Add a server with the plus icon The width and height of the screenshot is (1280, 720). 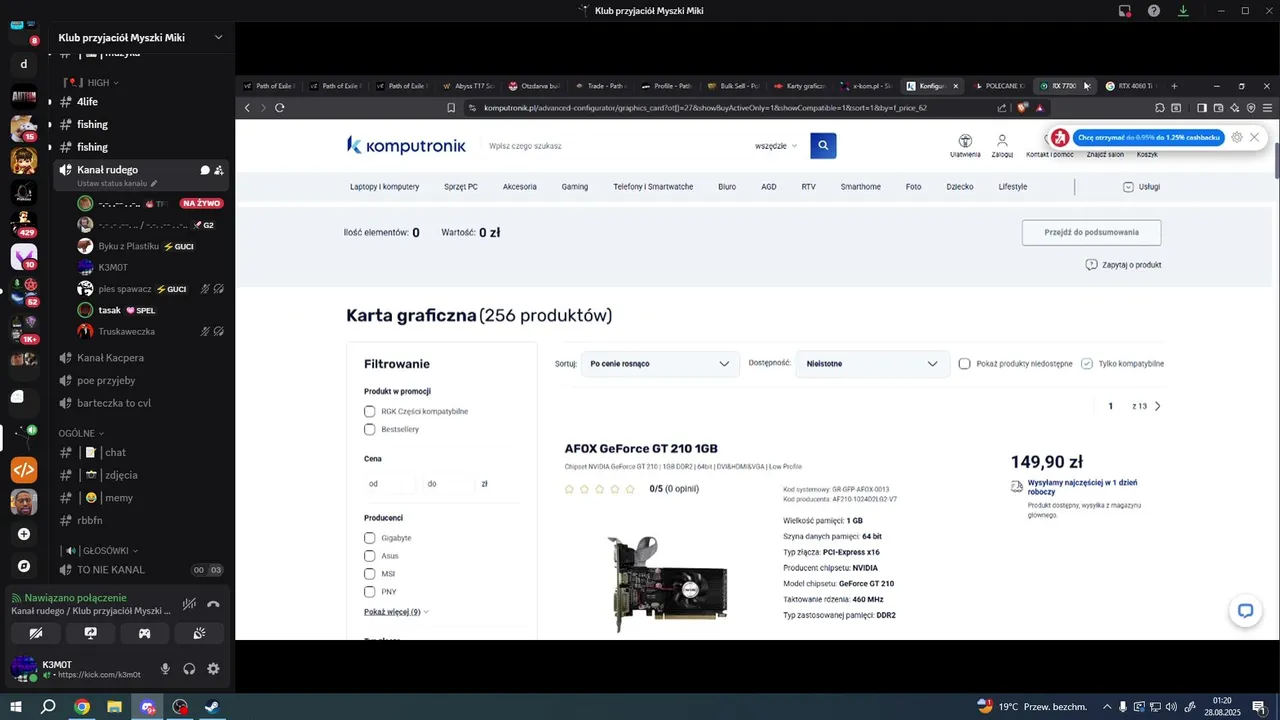[24, 534]
